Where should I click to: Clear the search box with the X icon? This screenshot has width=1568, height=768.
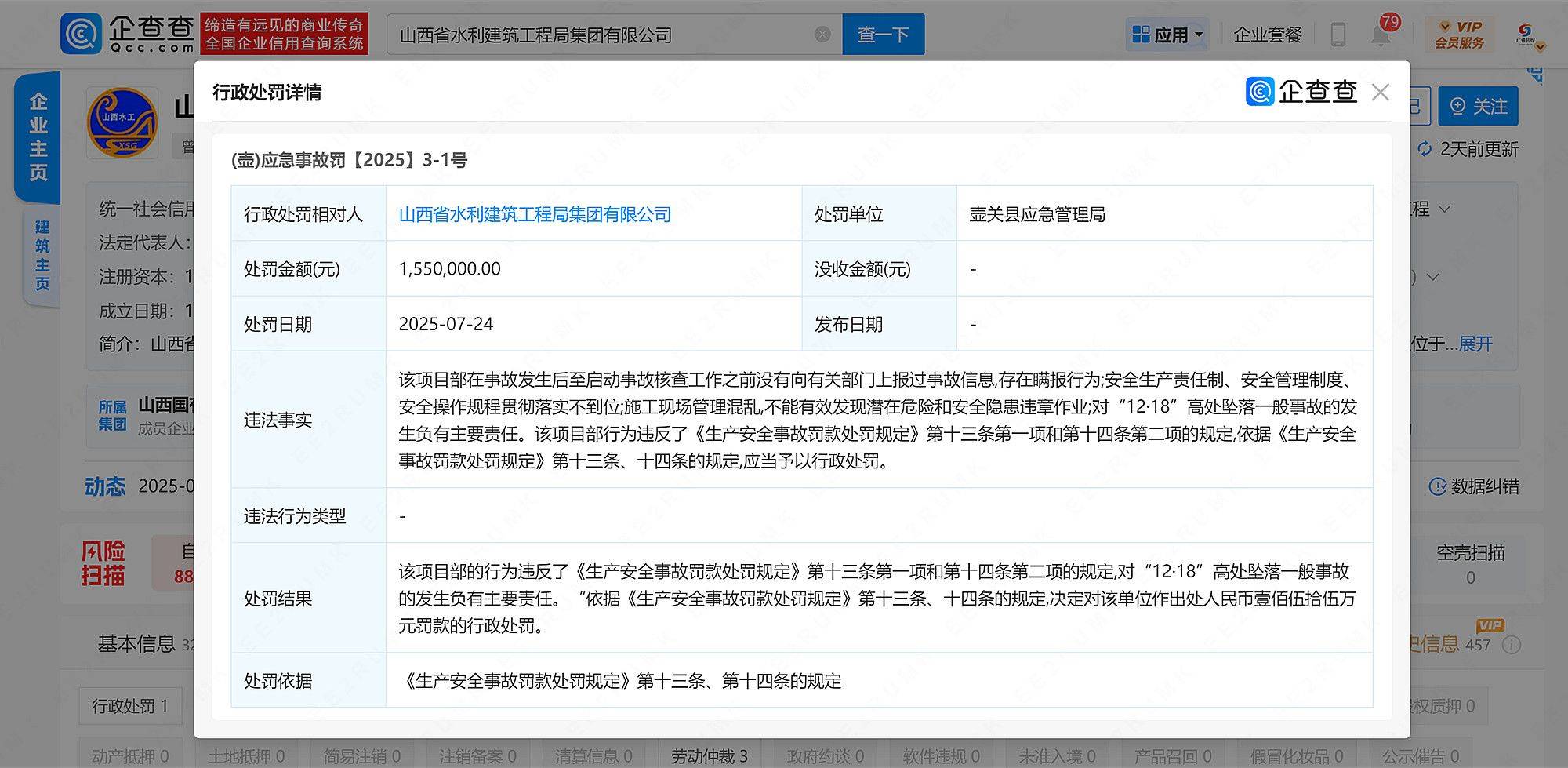822,34
